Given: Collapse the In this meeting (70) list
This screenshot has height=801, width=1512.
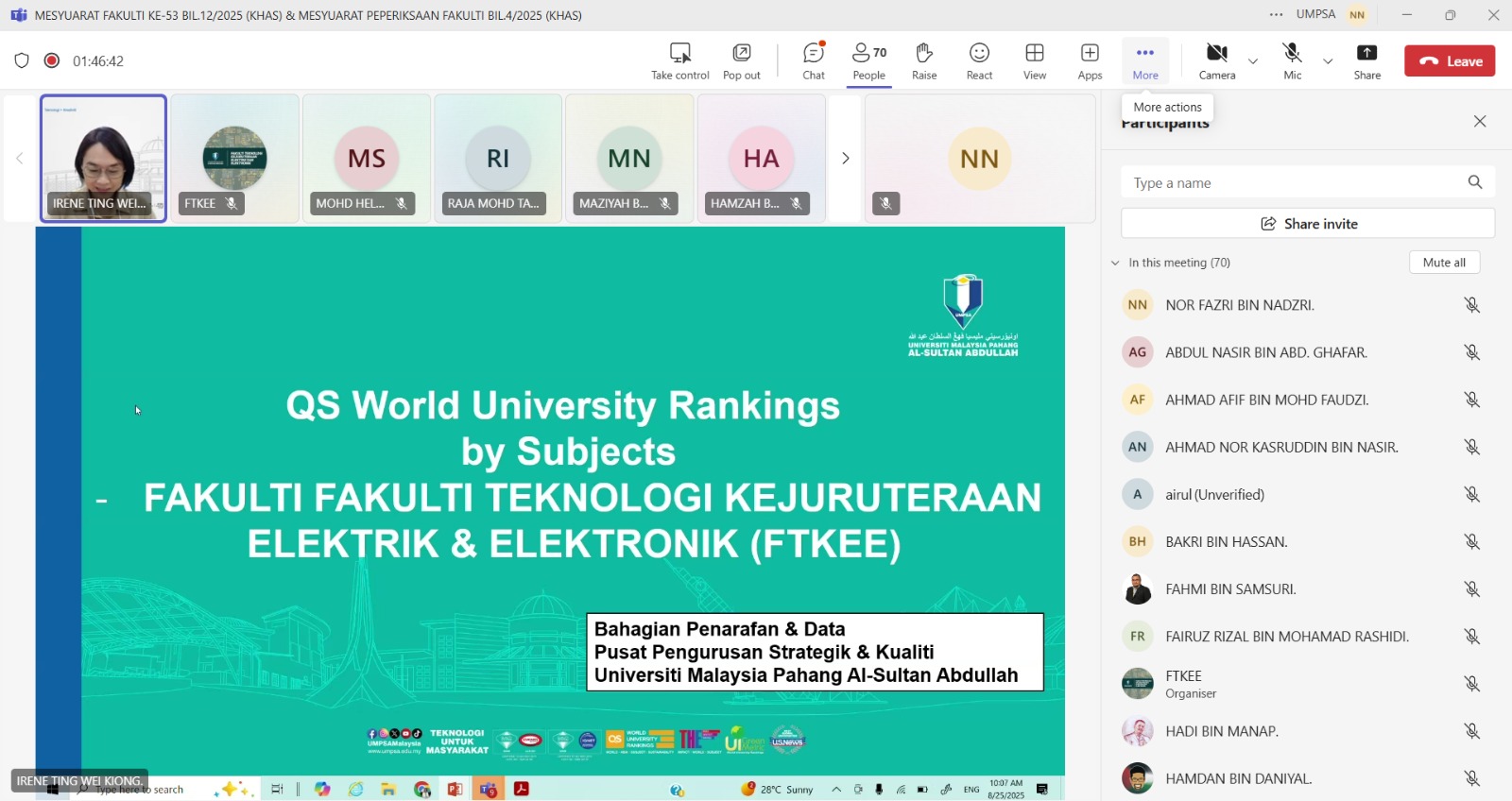Looking at the screenshot, I should (1115, 263).
